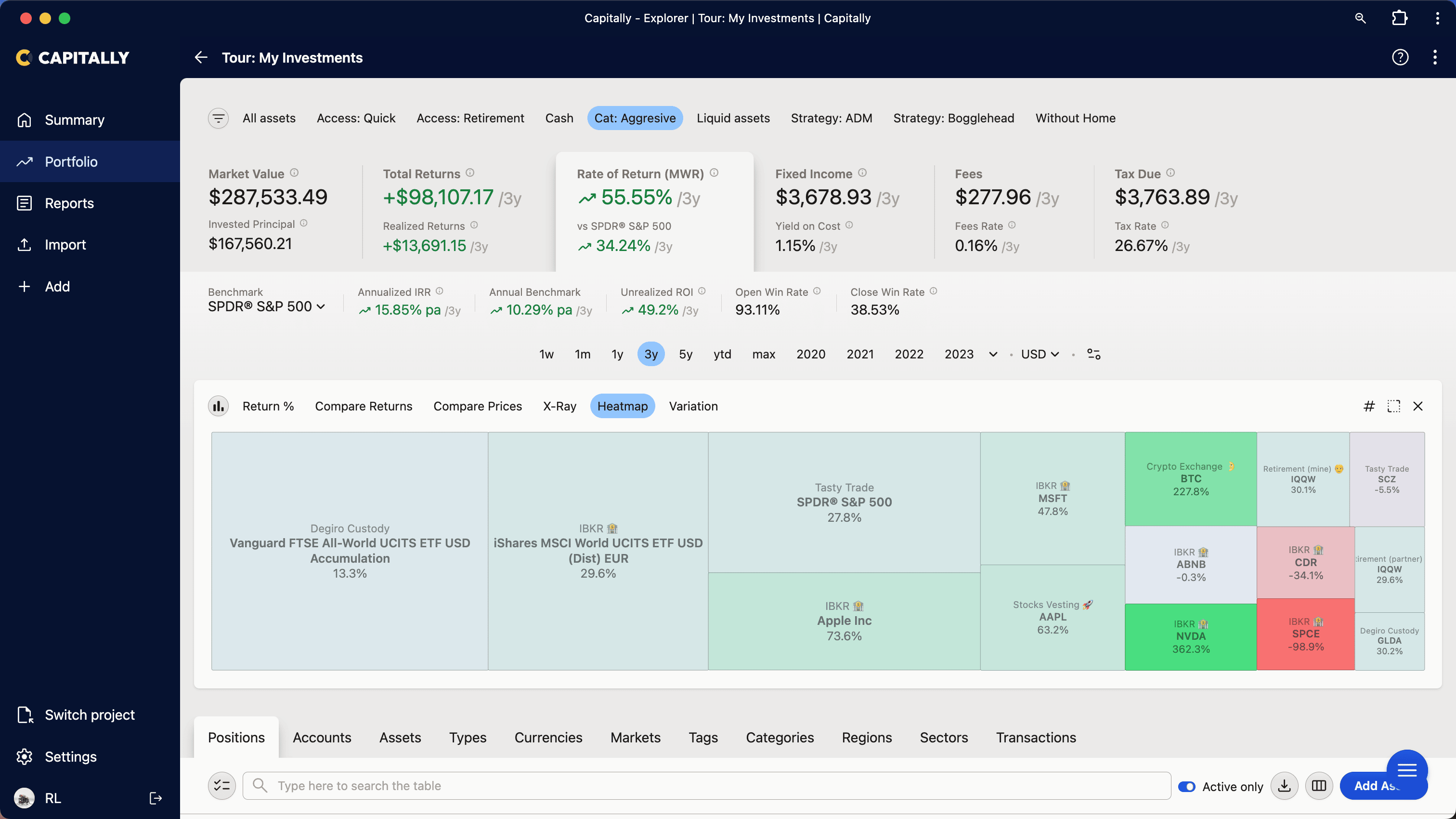Open the RL user profile

coord(38,798)
